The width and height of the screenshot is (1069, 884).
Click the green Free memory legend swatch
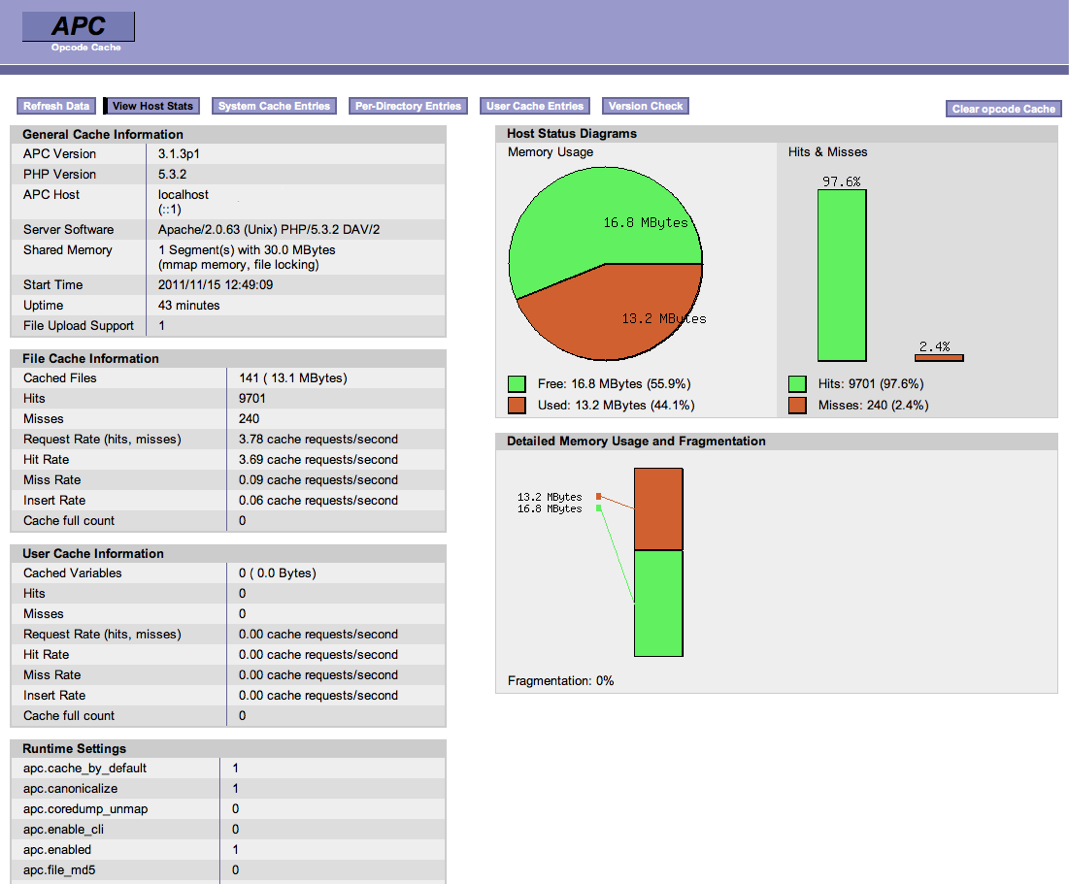pos(517,384)
